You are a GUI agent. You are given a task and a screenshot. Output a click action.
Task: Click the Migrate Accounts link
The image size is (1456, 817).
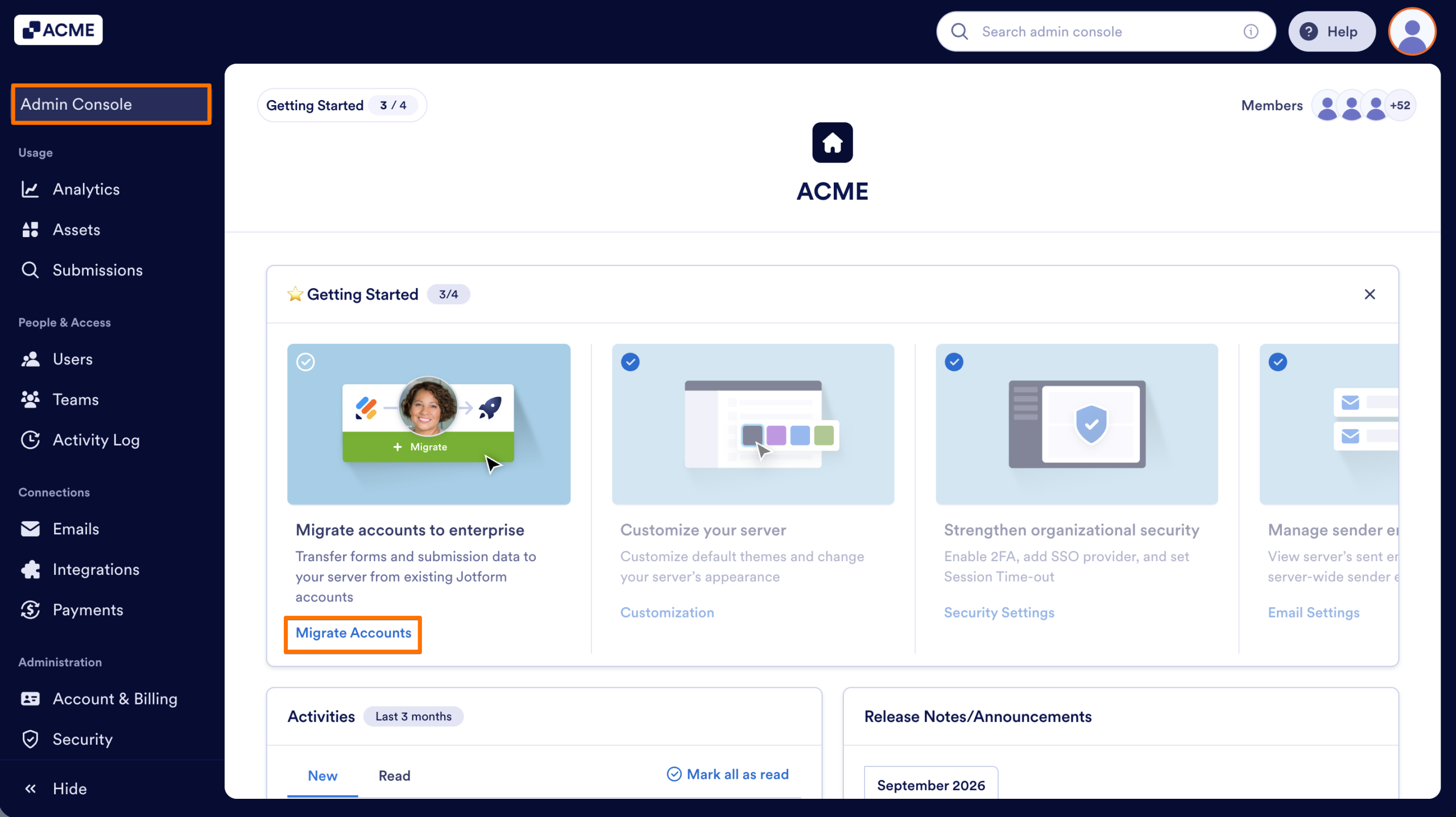coord(353,633)
